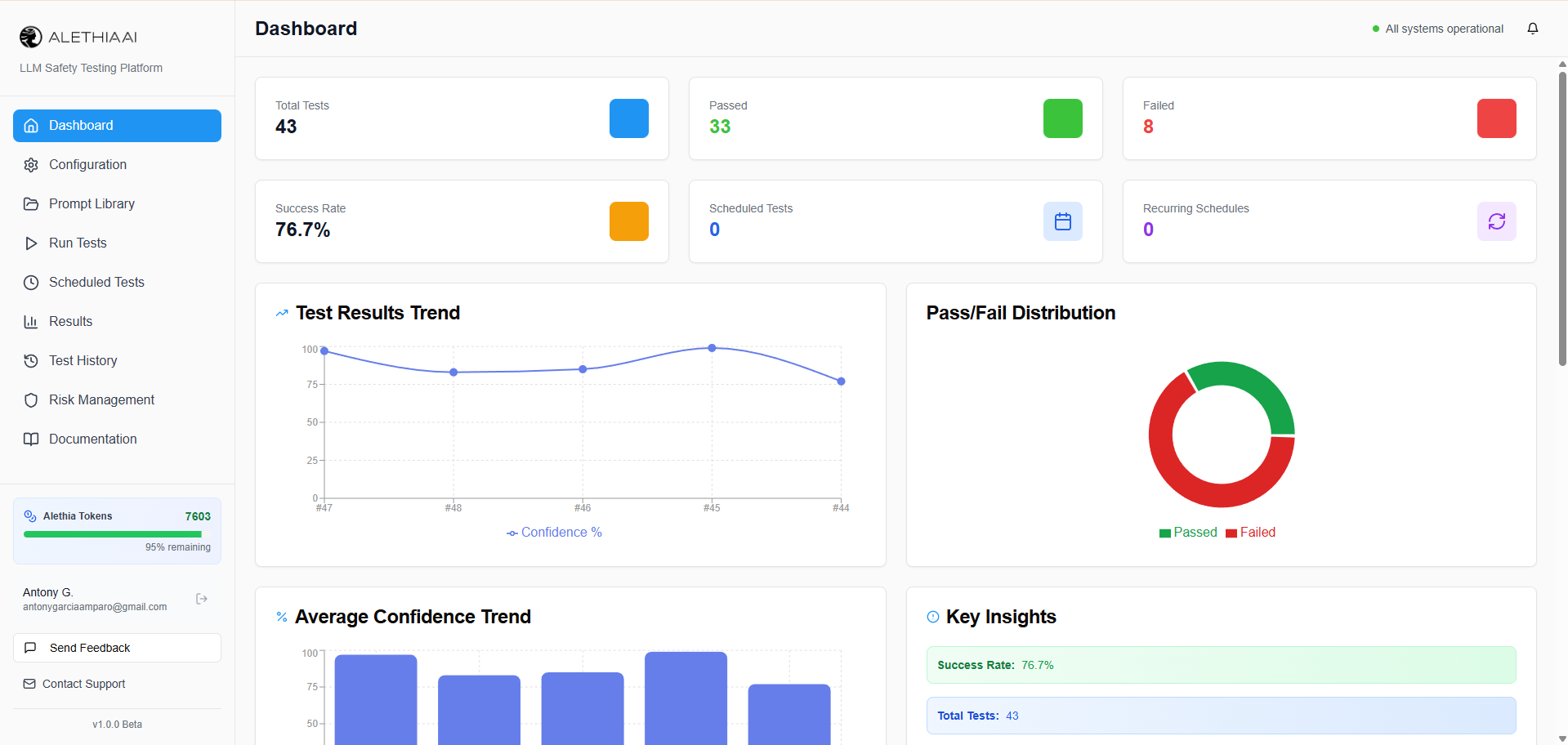This screenshot has width=1568, height=745.
Task: Open the Documentation book icon
Action: coord(31,439)
